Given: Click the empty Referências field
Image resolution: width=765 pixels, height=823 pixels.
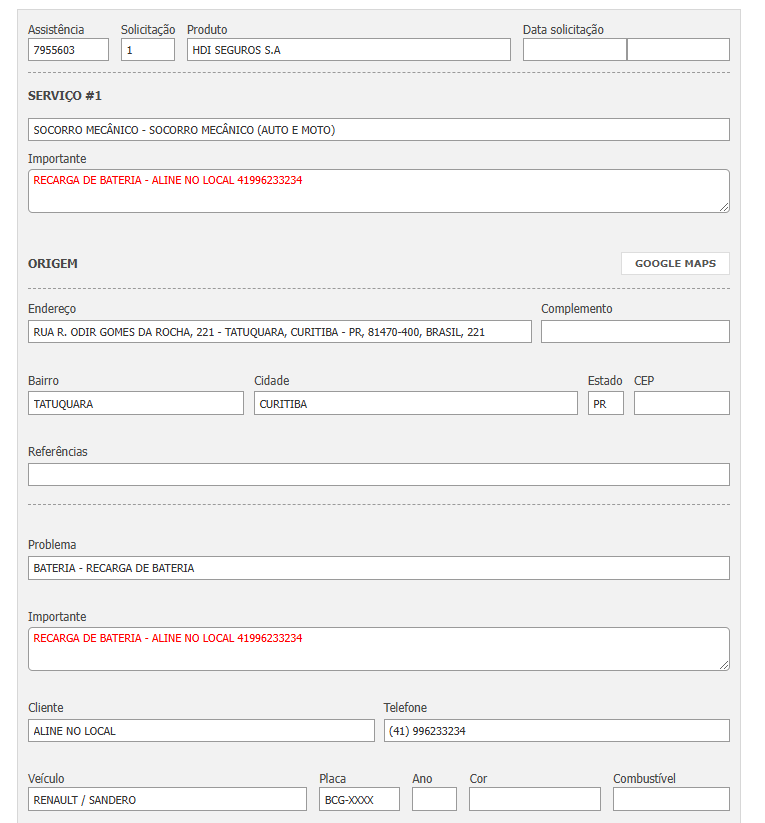Looking at the screenshot, I should point(378,475).
